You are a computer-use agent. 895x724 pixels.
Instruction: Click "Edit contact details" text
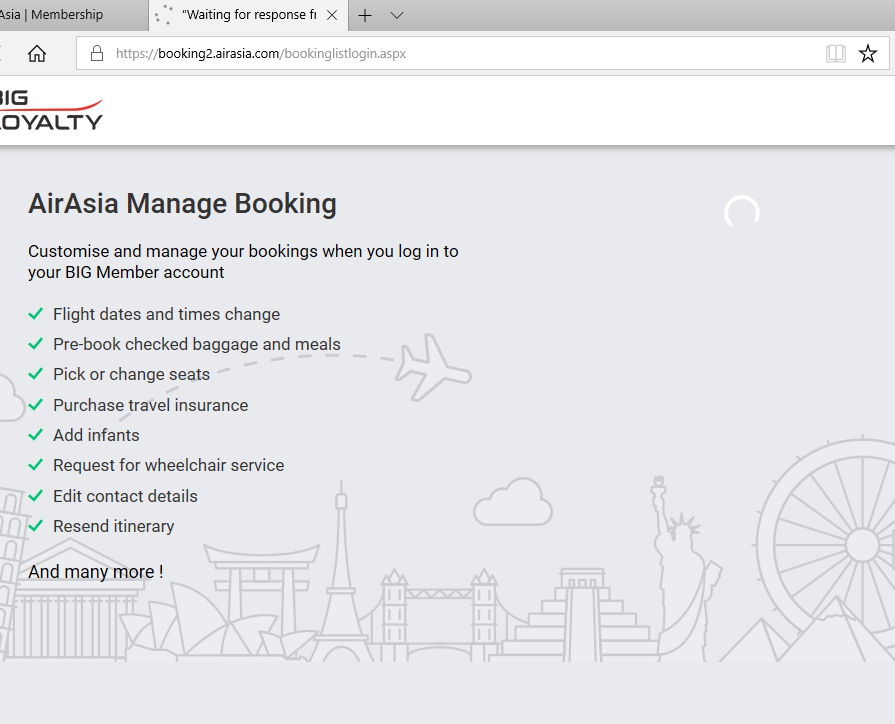point(125,496)
